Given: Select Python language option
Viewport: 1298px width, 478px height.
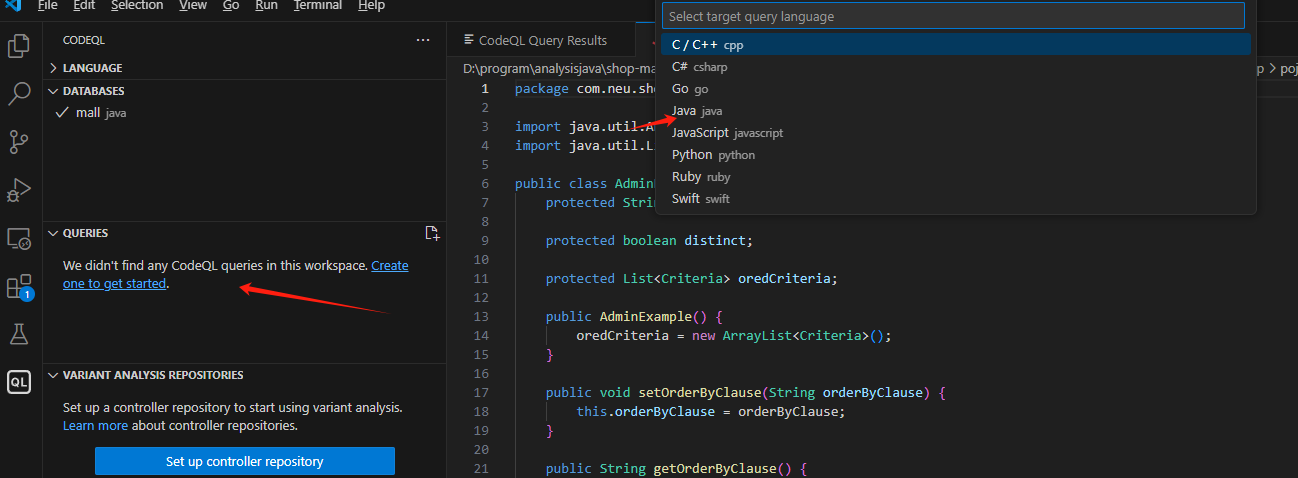Looking at the screenshot, I should (x=955, y=155).
